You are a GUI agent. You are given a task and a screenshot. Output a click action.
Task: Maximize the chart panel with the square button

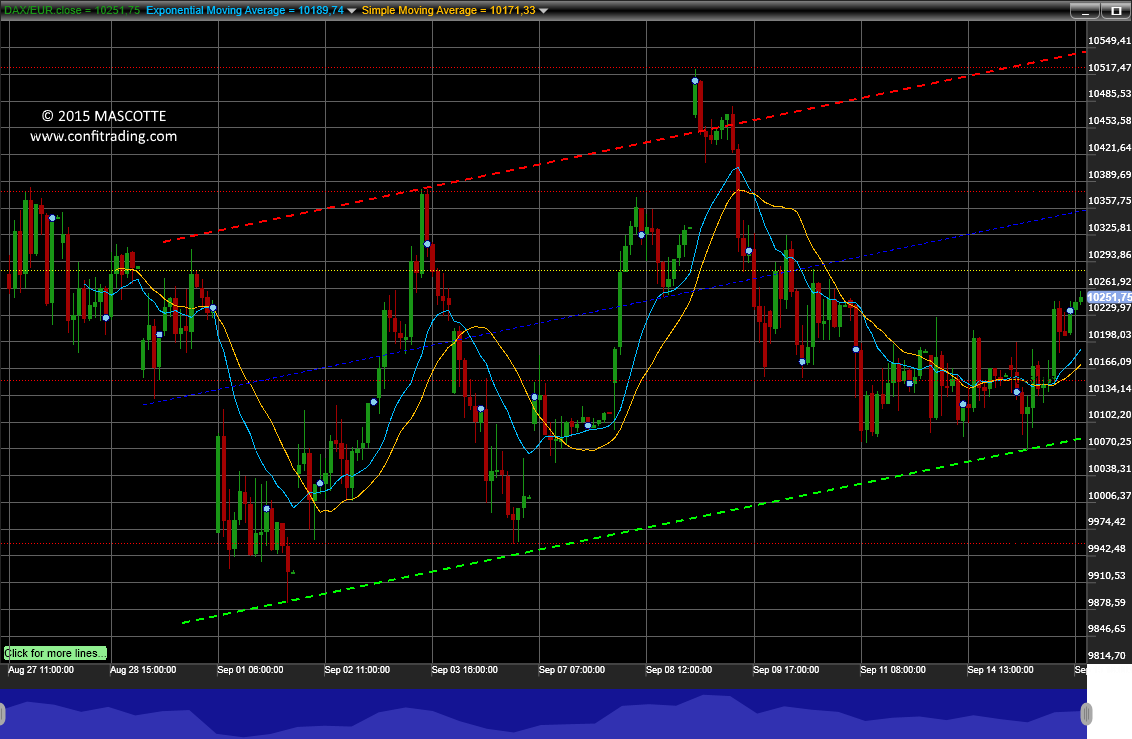(1116, 11)
